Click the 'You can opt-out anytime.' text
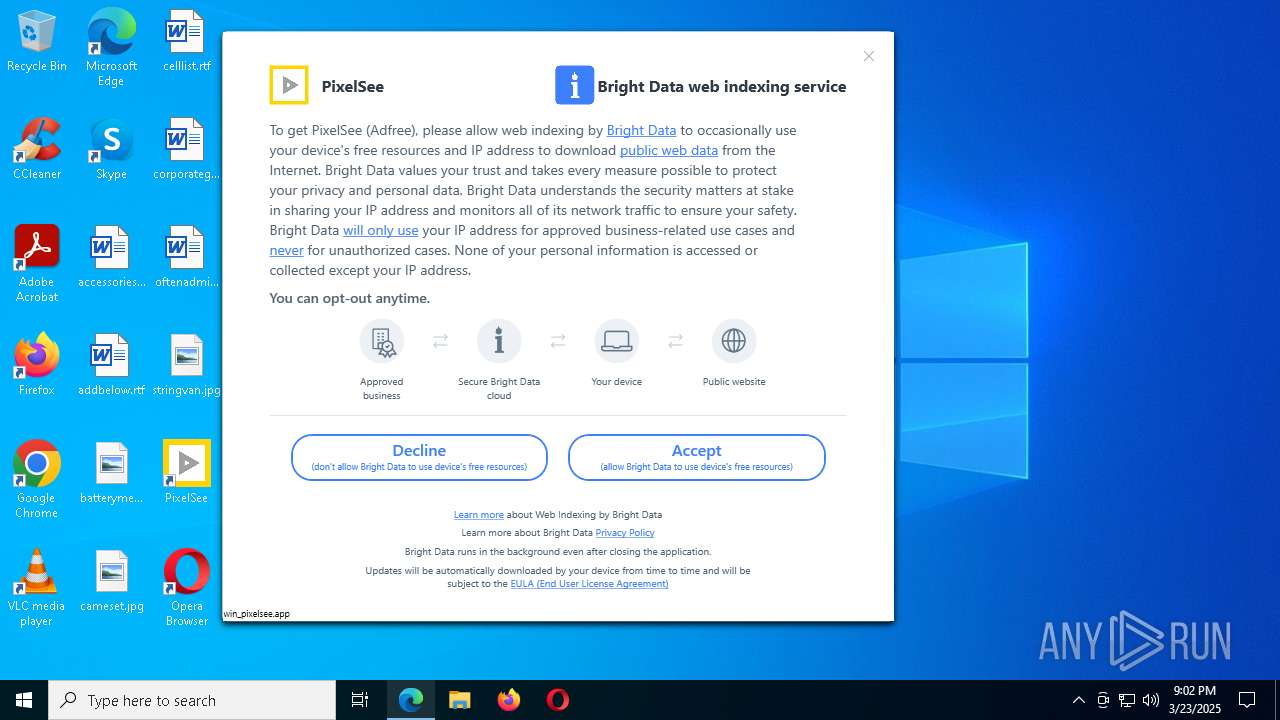Image resolution: width=1280 pixels, height=720 pixels. tap(349, 298)
